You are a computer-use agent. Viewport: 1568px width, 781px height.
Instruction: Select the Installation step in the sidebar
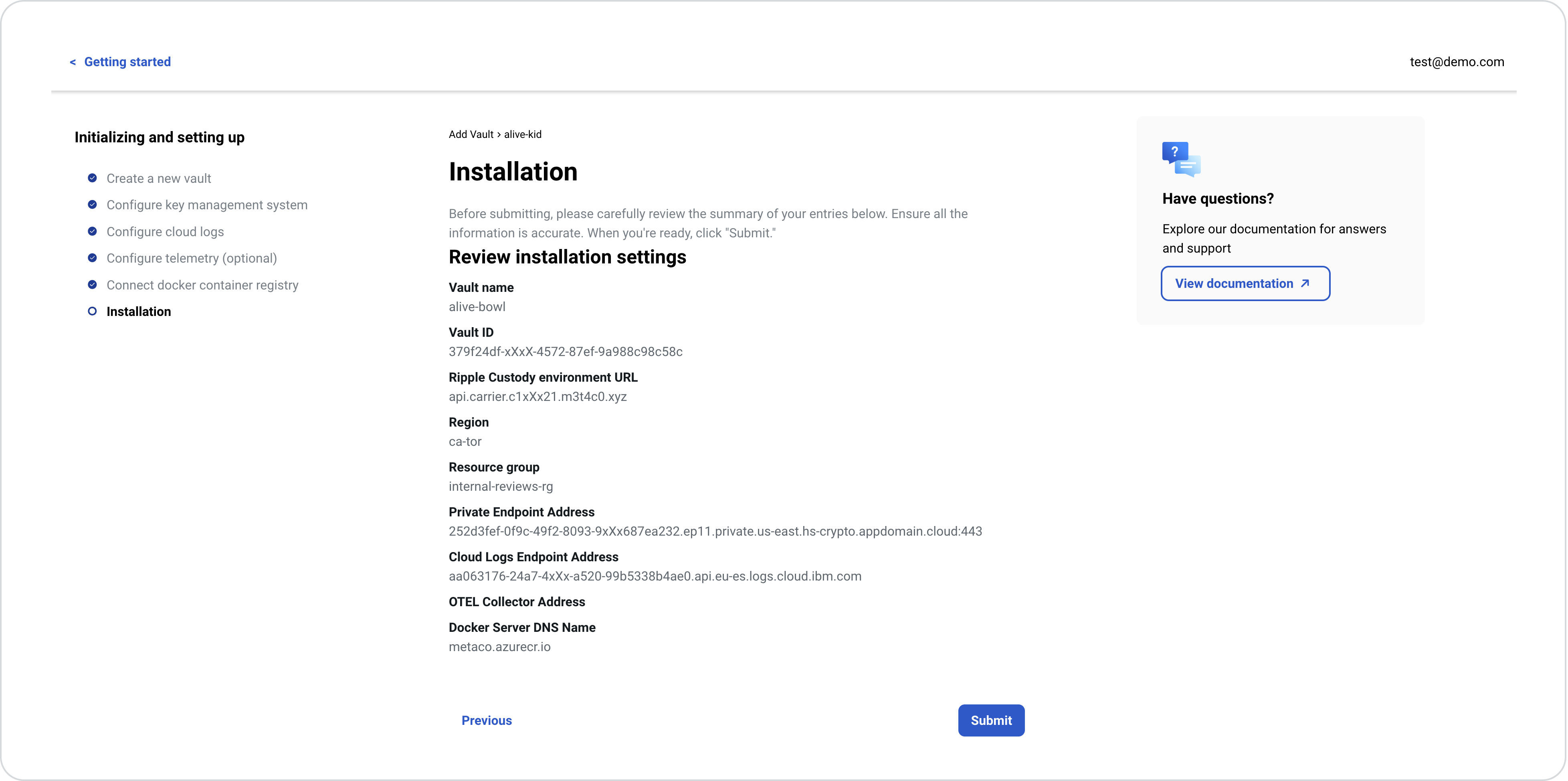(x=139, y=312)
